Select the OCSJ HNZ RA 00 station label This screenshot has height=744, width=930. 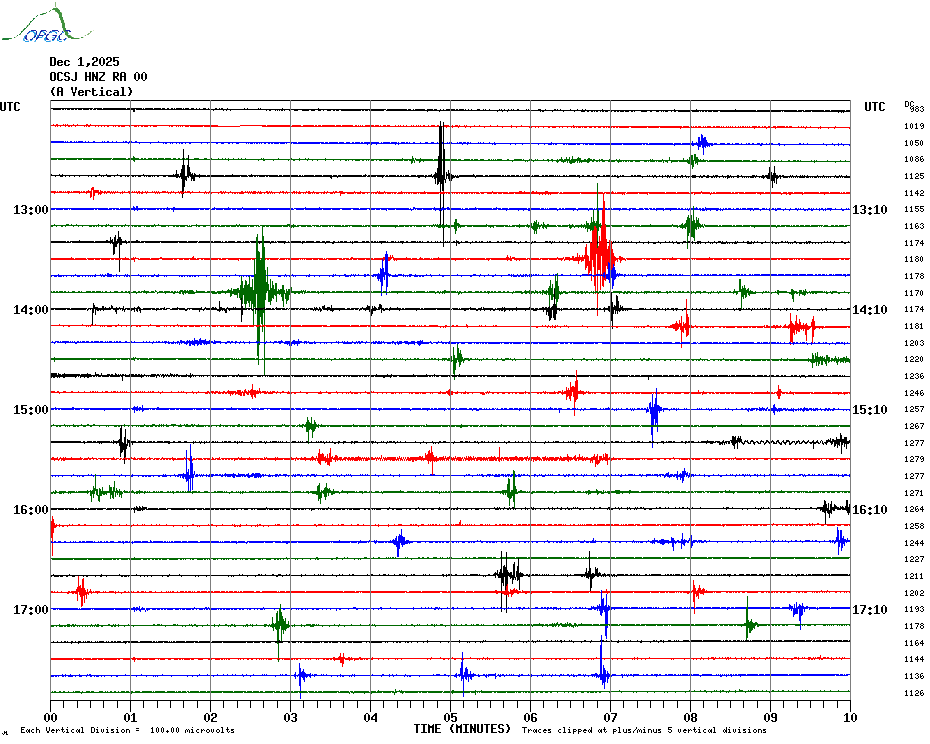[98, 77]
